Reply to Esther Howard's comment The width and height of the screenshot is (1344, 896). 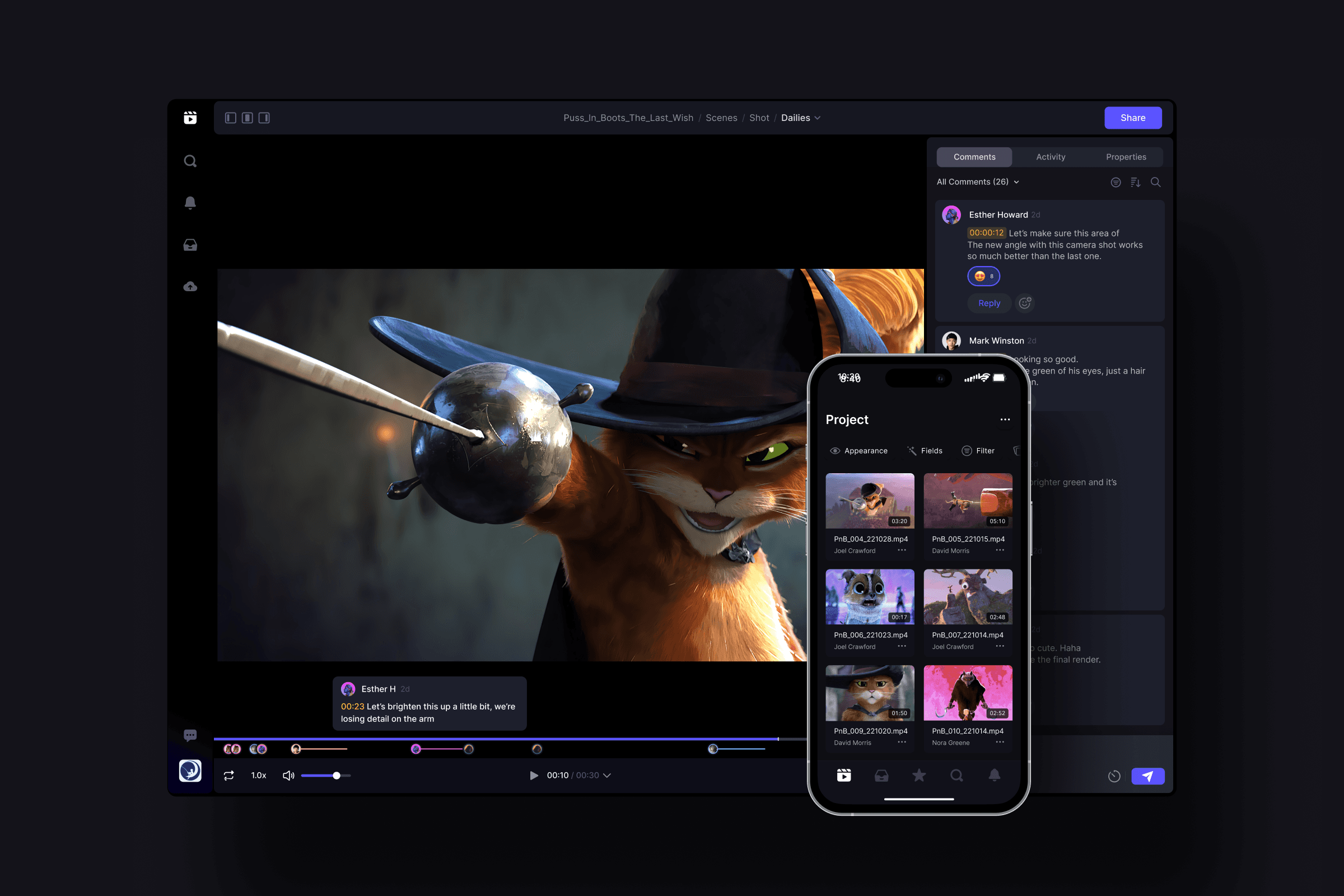coord(989,303)
